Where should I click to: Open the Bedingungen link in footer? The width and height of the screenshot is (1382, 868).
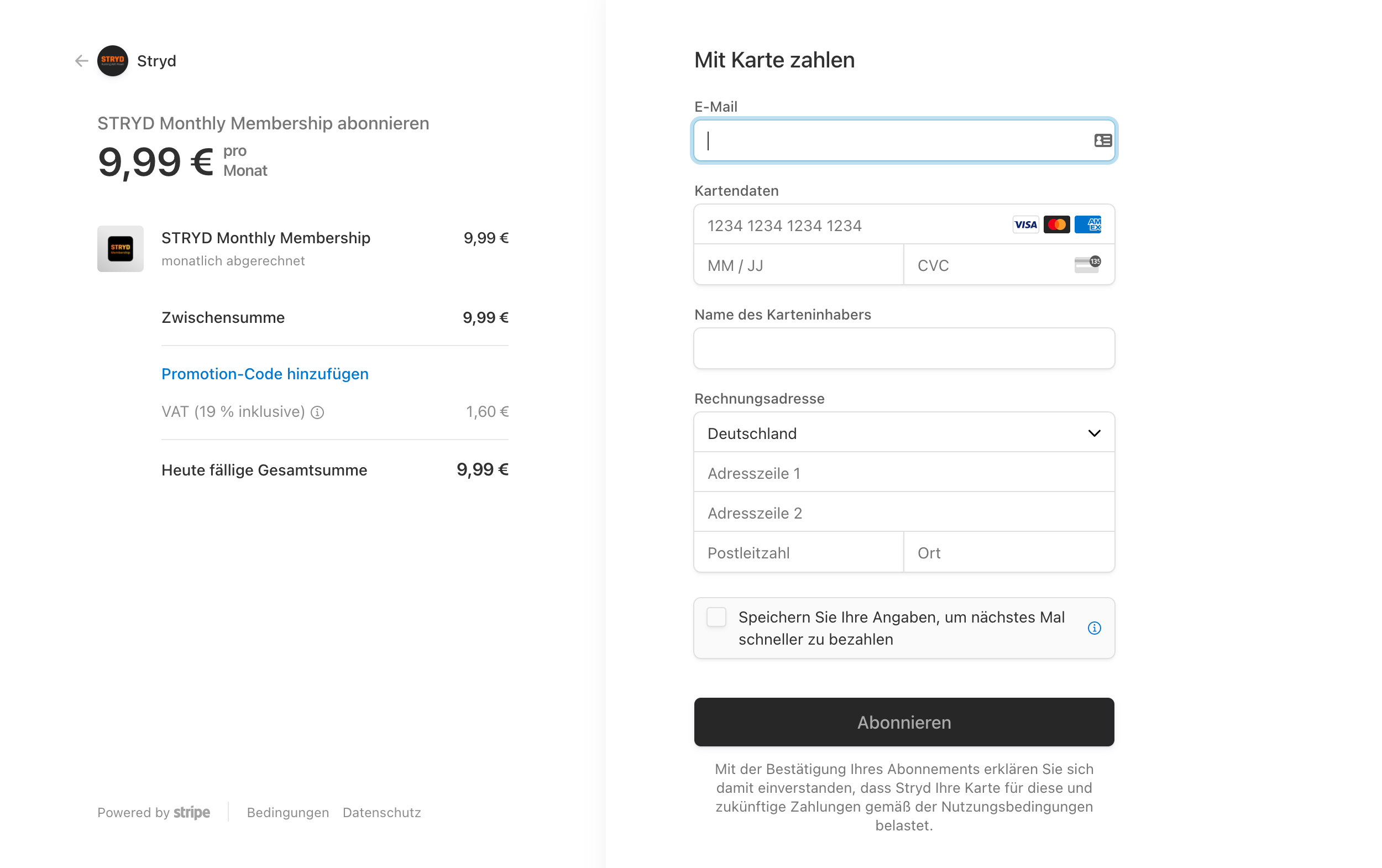pyautogui.click(x=287, y=812)
